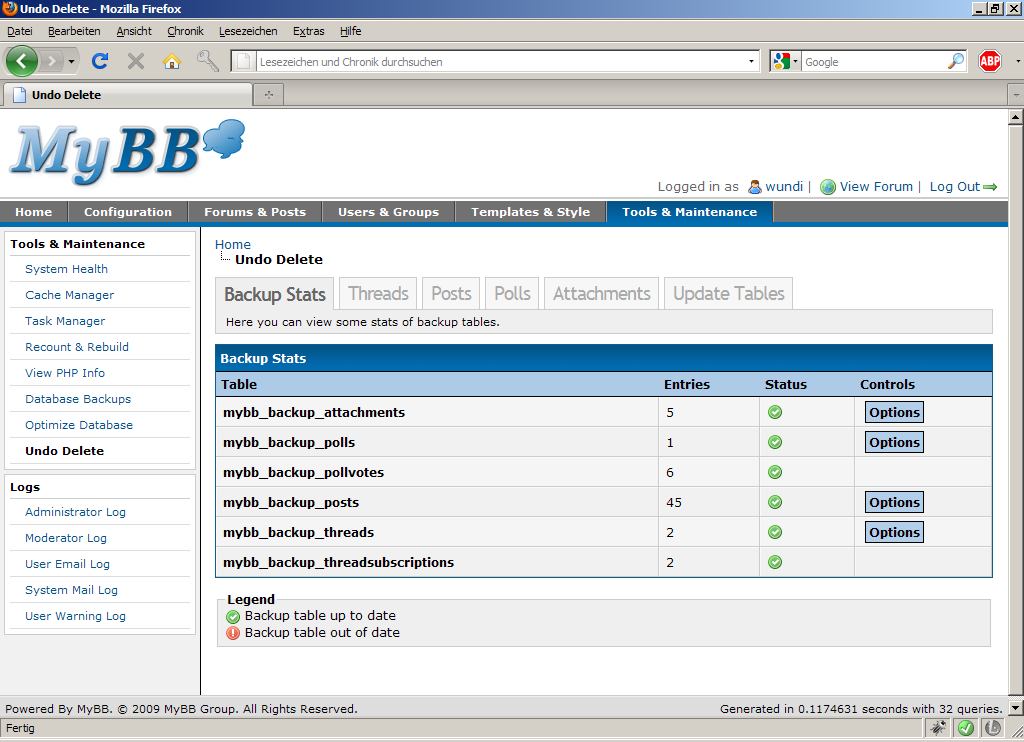Go back with Firefox back arrow
Screen dimensions: 1024x742
22,61
